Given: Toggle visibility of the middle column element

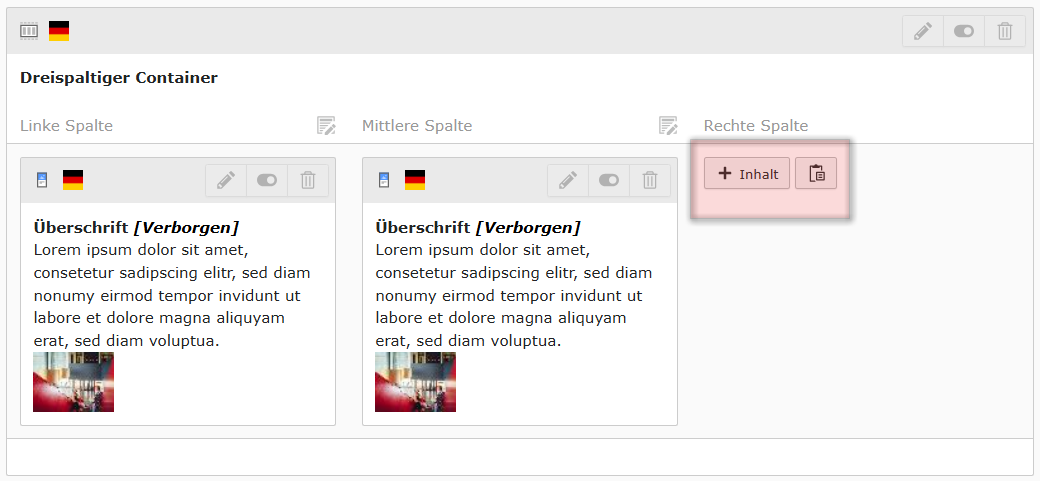Looking at the screenshot, I should click(x=609, y=180).
